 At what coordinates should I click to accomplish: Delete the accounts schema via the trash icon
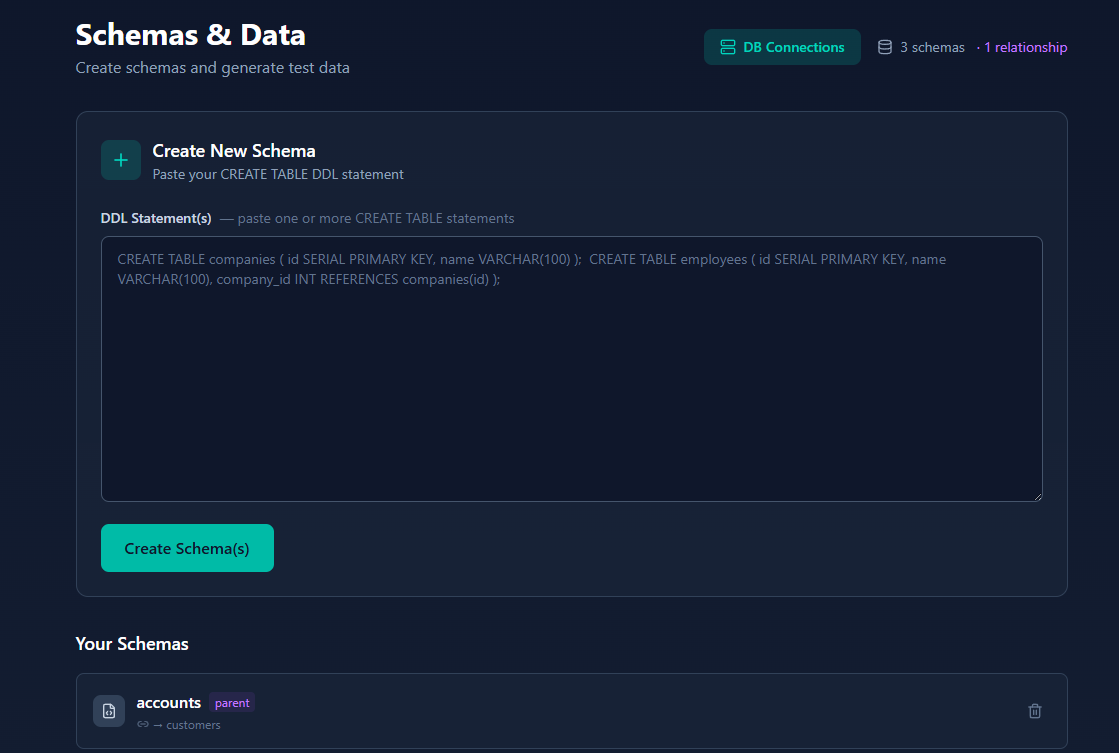[x=1035, y=710]
